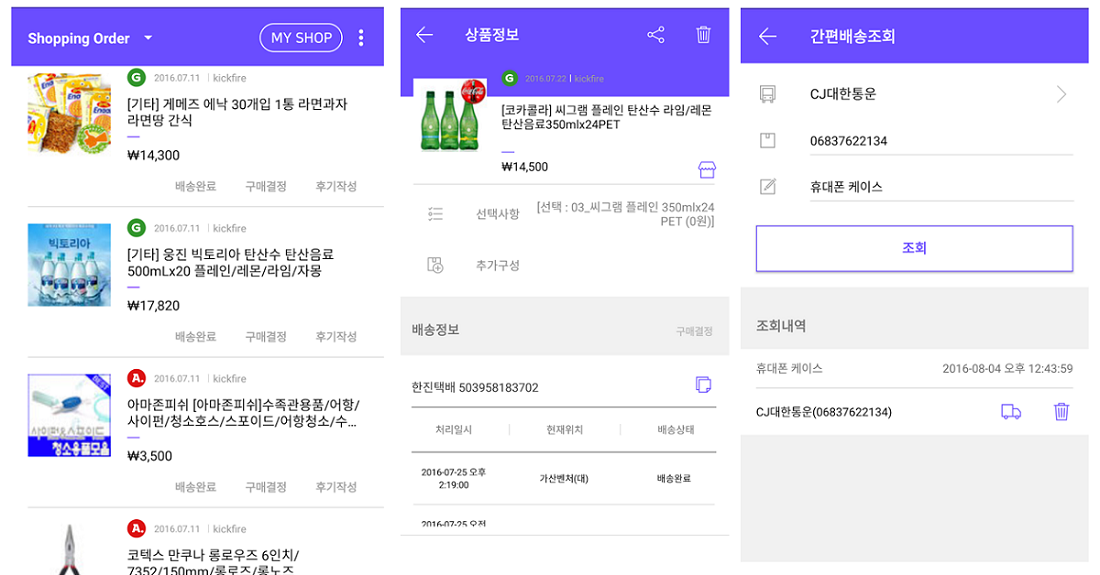Viewport: 1100px width, 575px height.
Task: Tap the 조회 lookup button
Action: (x=914, y=248)
